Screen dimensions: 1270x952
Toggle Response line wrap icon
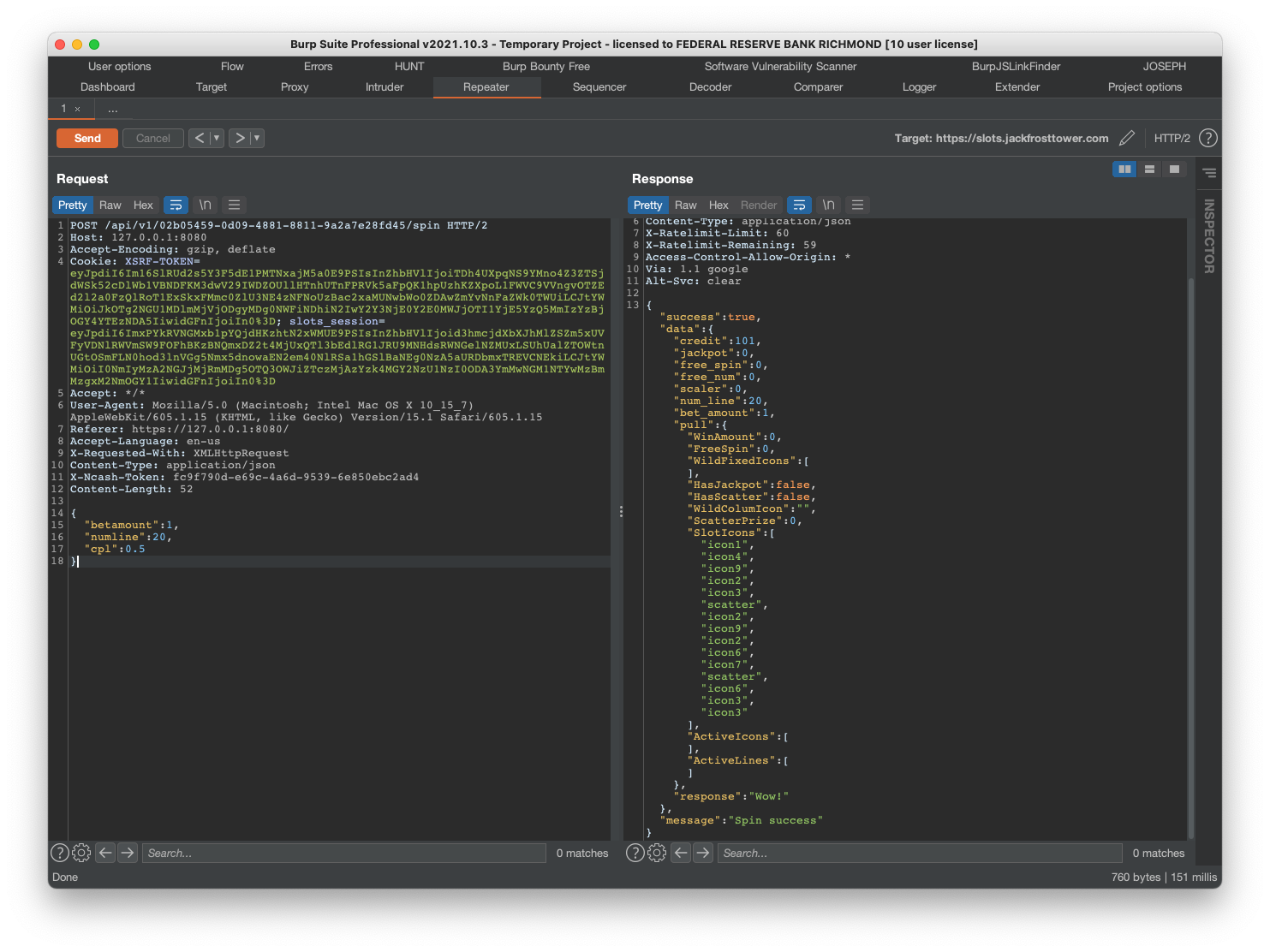coord(799,205)
